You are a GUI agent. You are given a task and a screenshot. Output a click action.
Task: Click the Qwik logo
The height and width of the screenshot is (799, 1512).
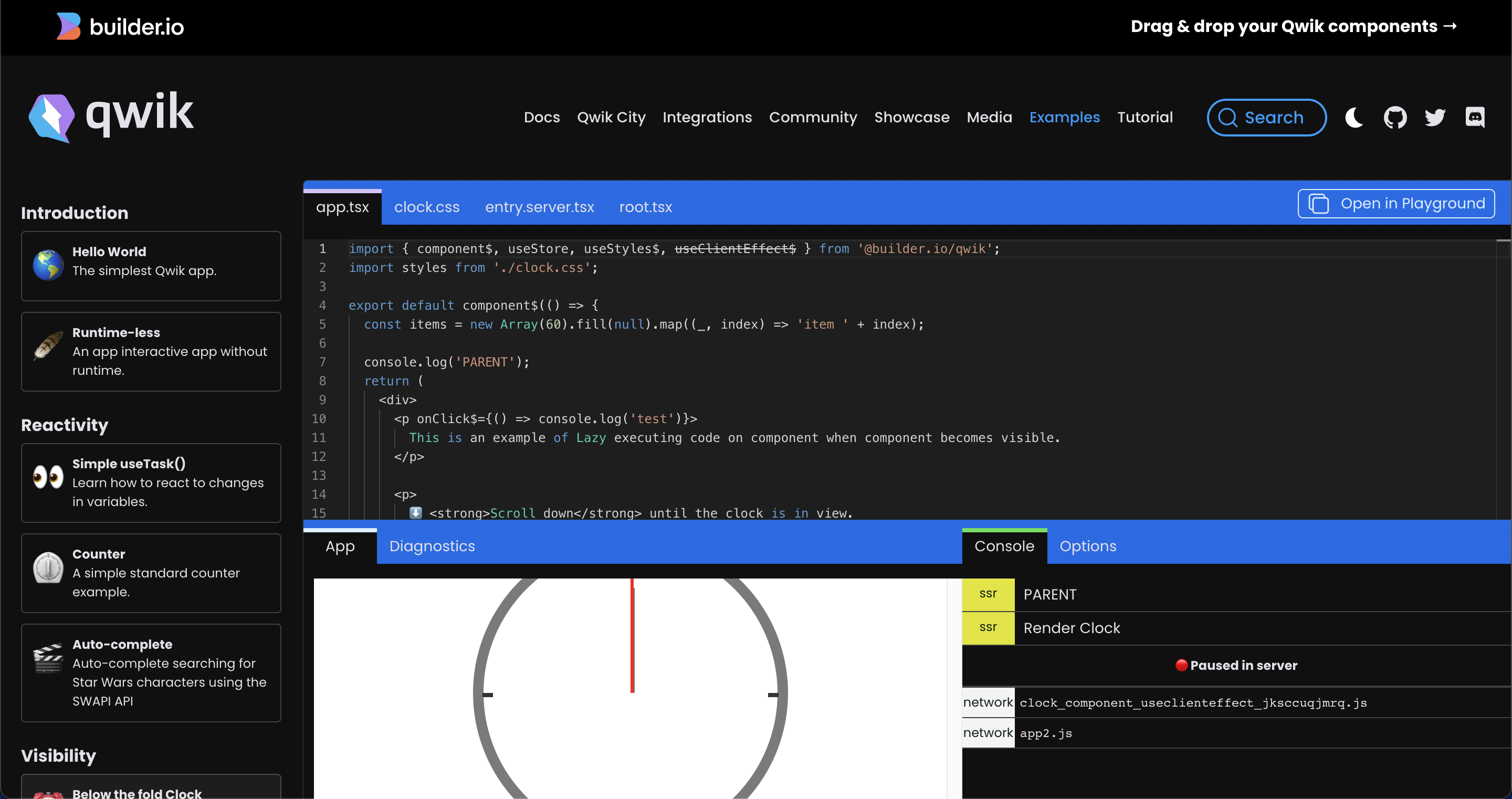(110, 115)
